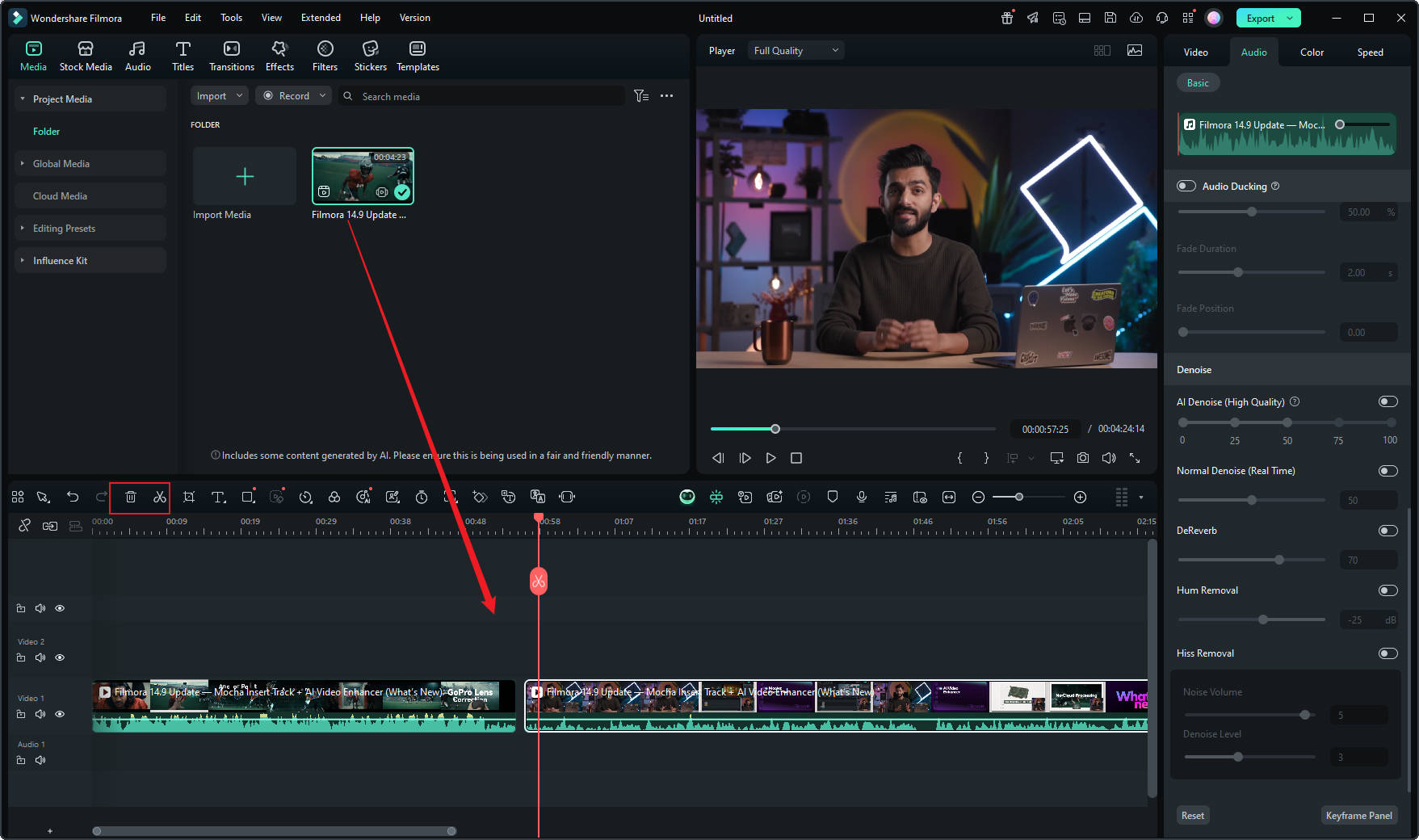This screenshot has width=1419, height=840.
Task: Enable the DeReverb switch
Action: (x=1388, y=531)
